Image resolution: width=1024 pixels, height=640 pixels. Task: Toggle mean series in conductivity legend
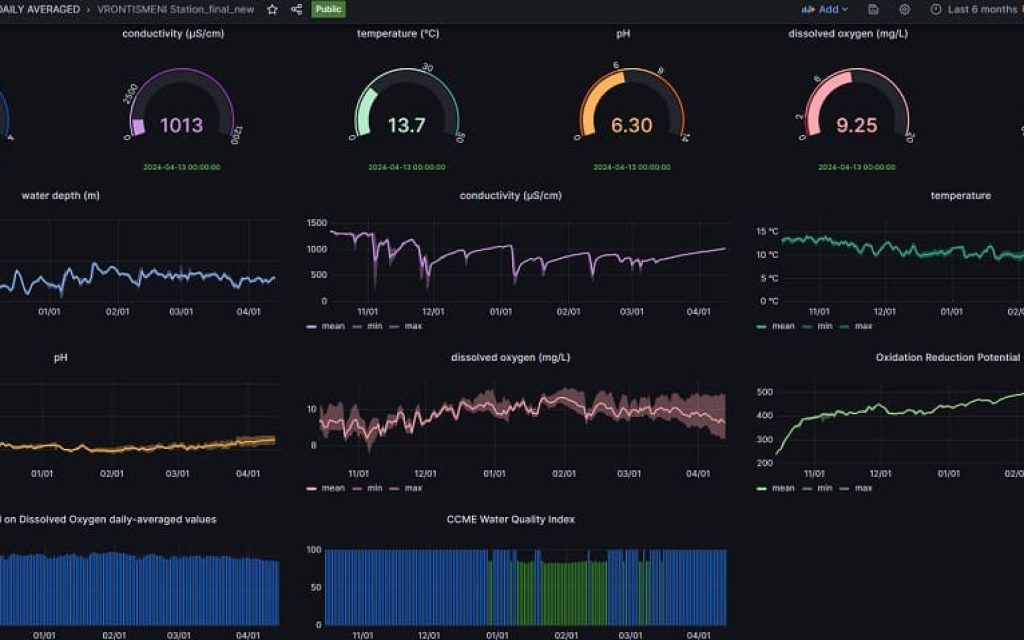click(x=327, y=326)
